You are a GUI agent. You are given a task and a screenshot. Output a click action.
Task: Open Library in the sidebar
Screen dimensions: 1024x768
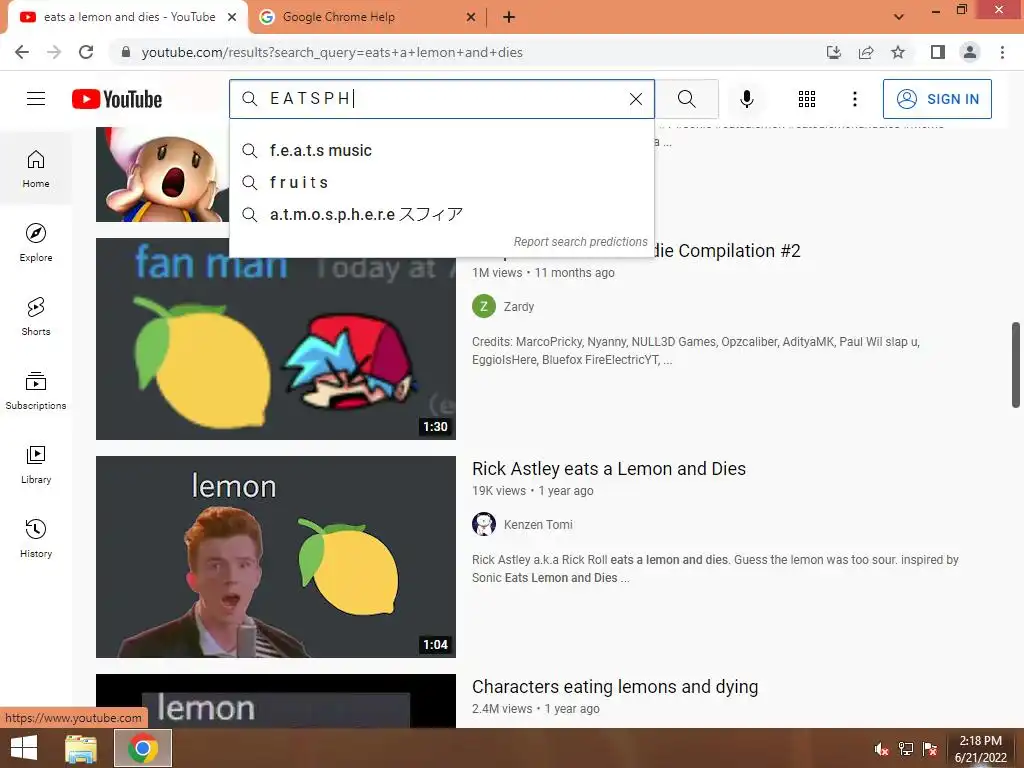pos(36,464)
